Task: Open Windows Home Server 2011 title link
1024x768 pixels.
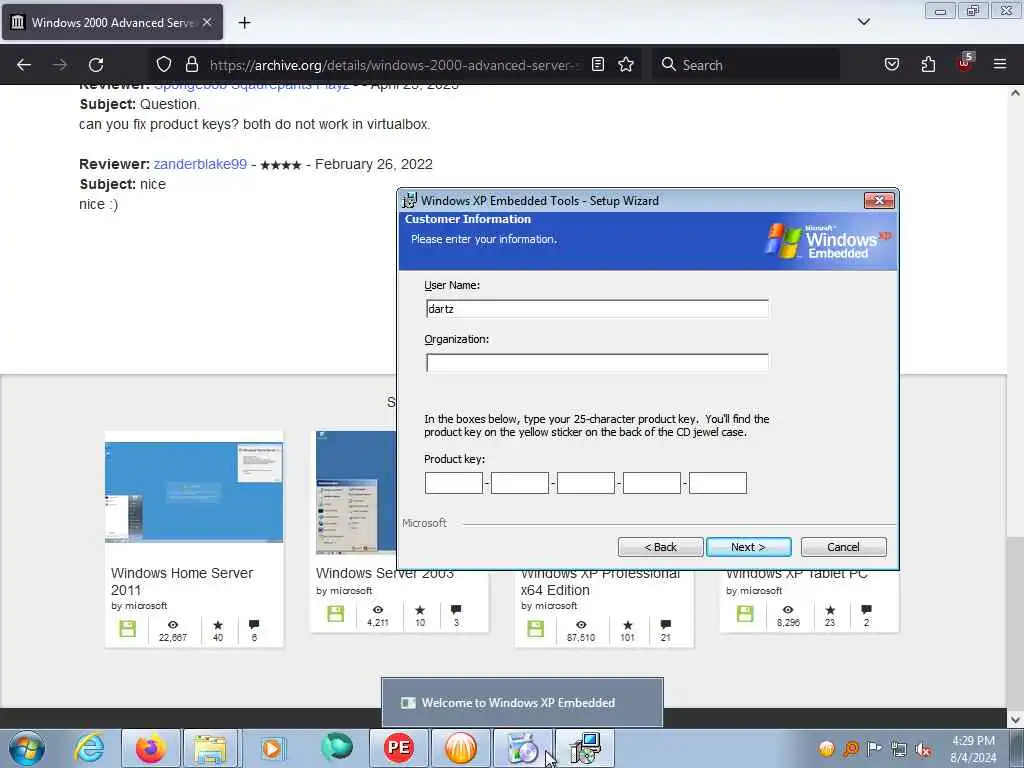Action: [x=182, y=581]
